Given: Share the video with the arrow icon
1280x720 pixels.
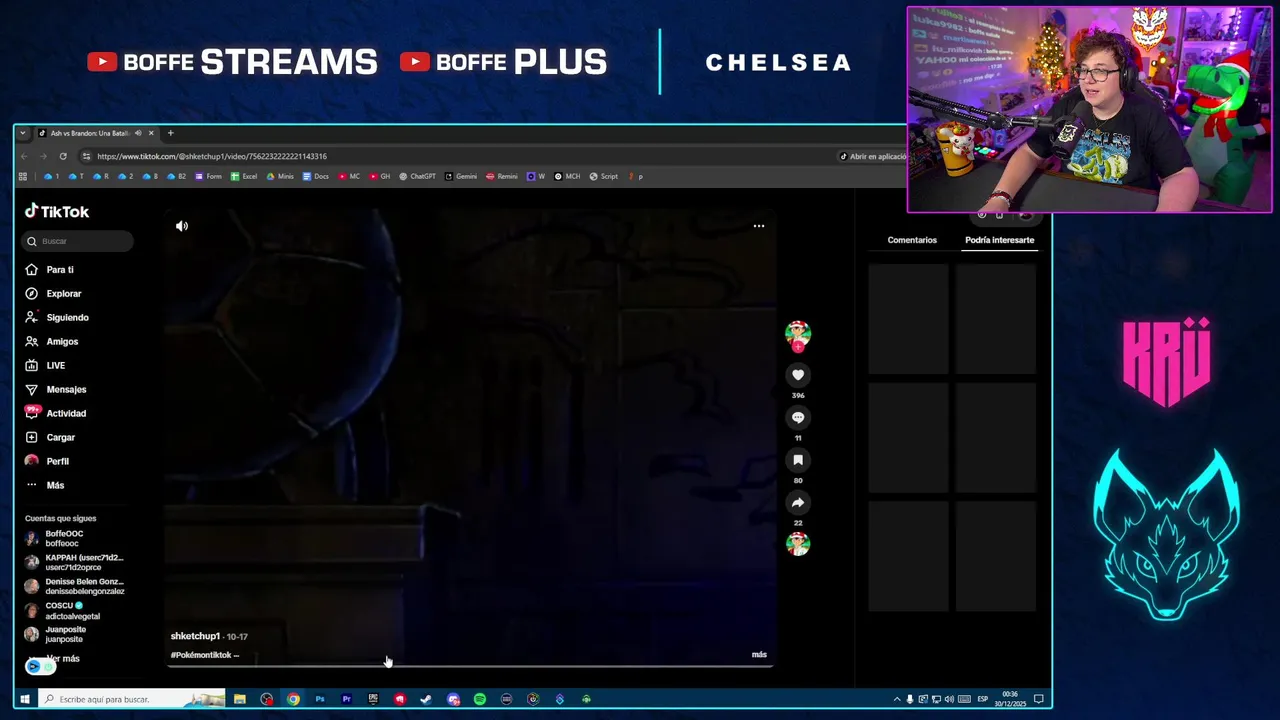Looking at the screenshot, I should pos(798,502).
